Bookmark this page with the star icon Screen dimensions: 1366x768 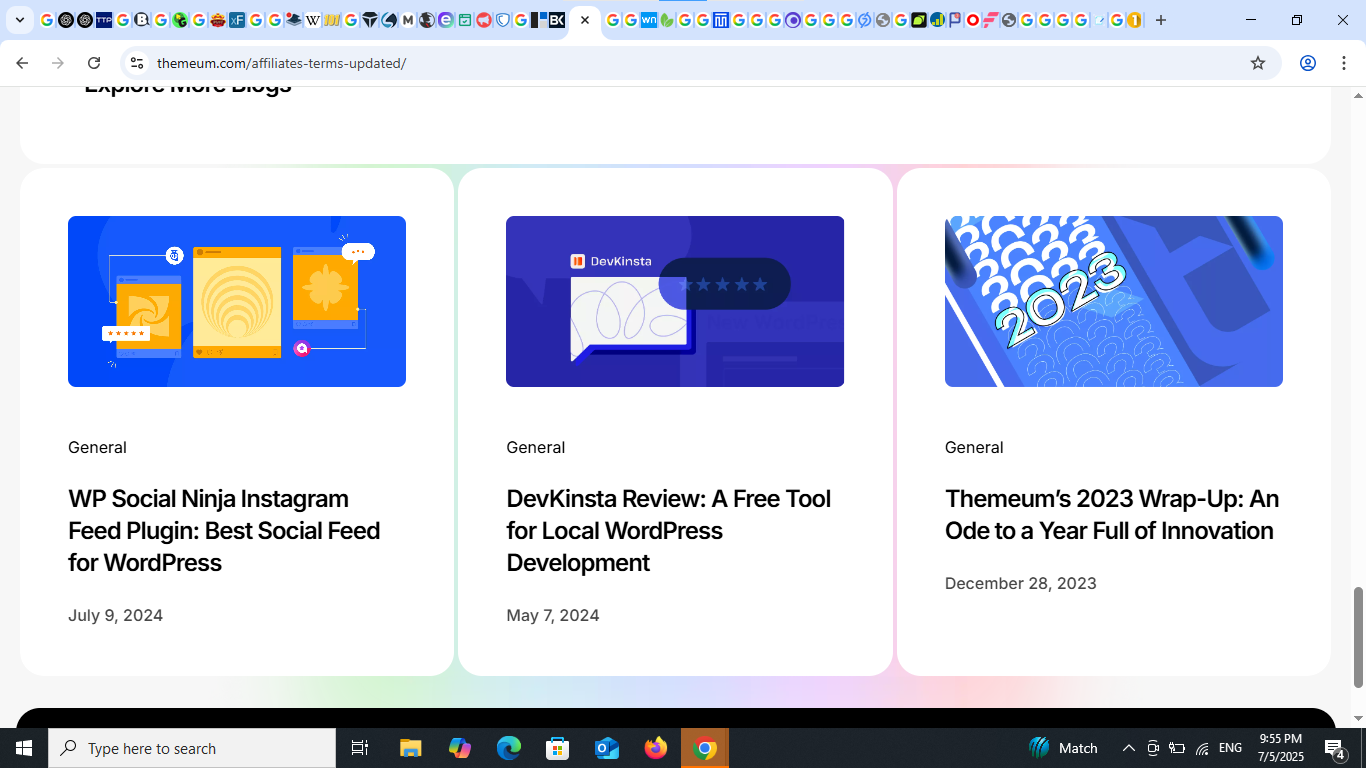(1258, 63)
